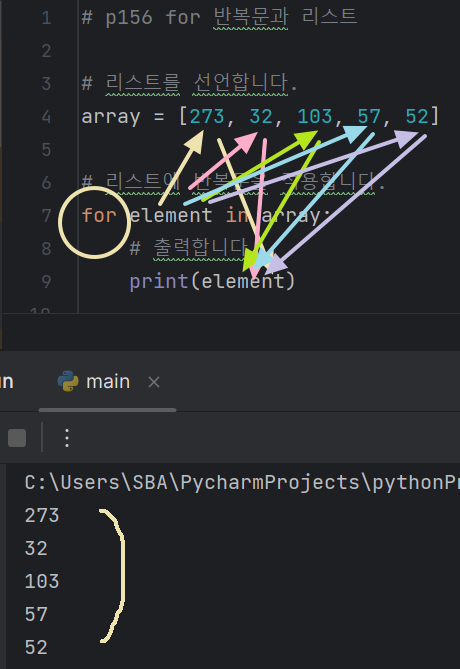The width and height of the screenshot is (460, 669).
Task: Click the Python icon on main tab
Action: 68,381
